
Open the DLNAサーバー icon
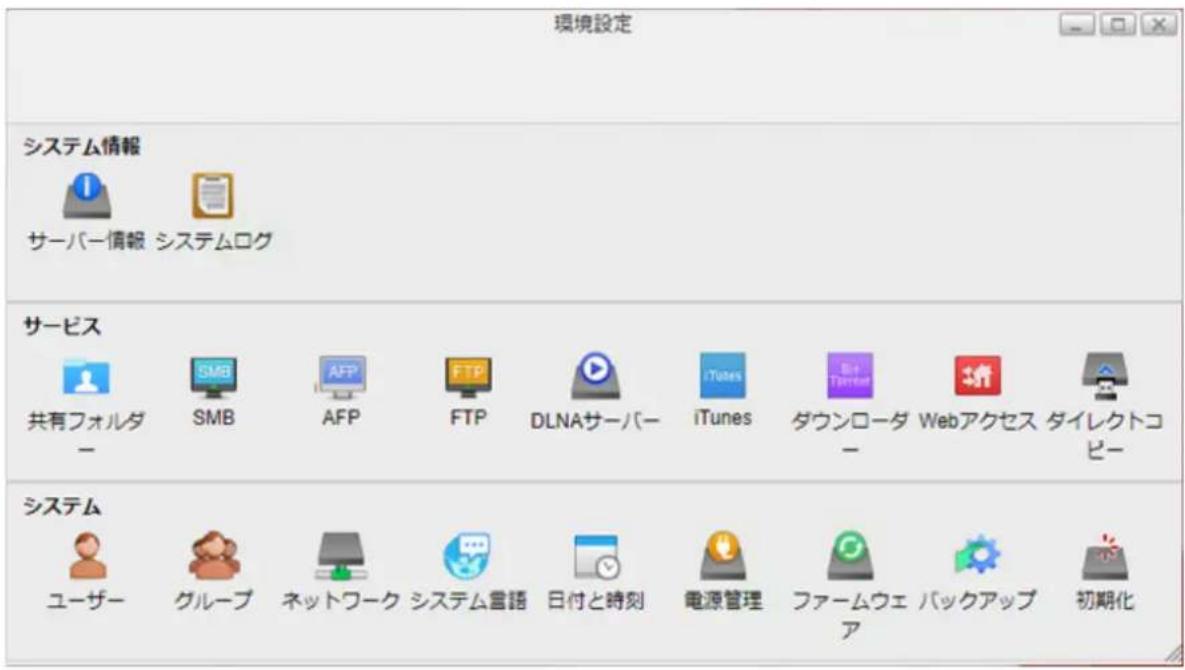(596, 375)
